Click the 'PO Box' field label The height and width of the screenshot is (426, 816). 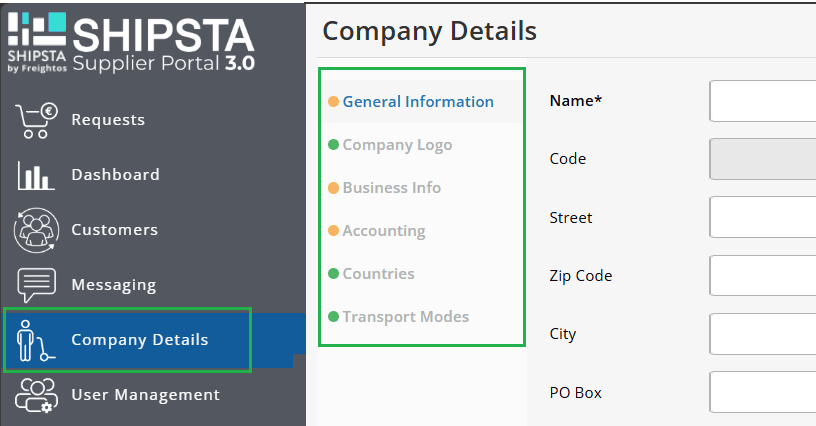pos(576,393)
